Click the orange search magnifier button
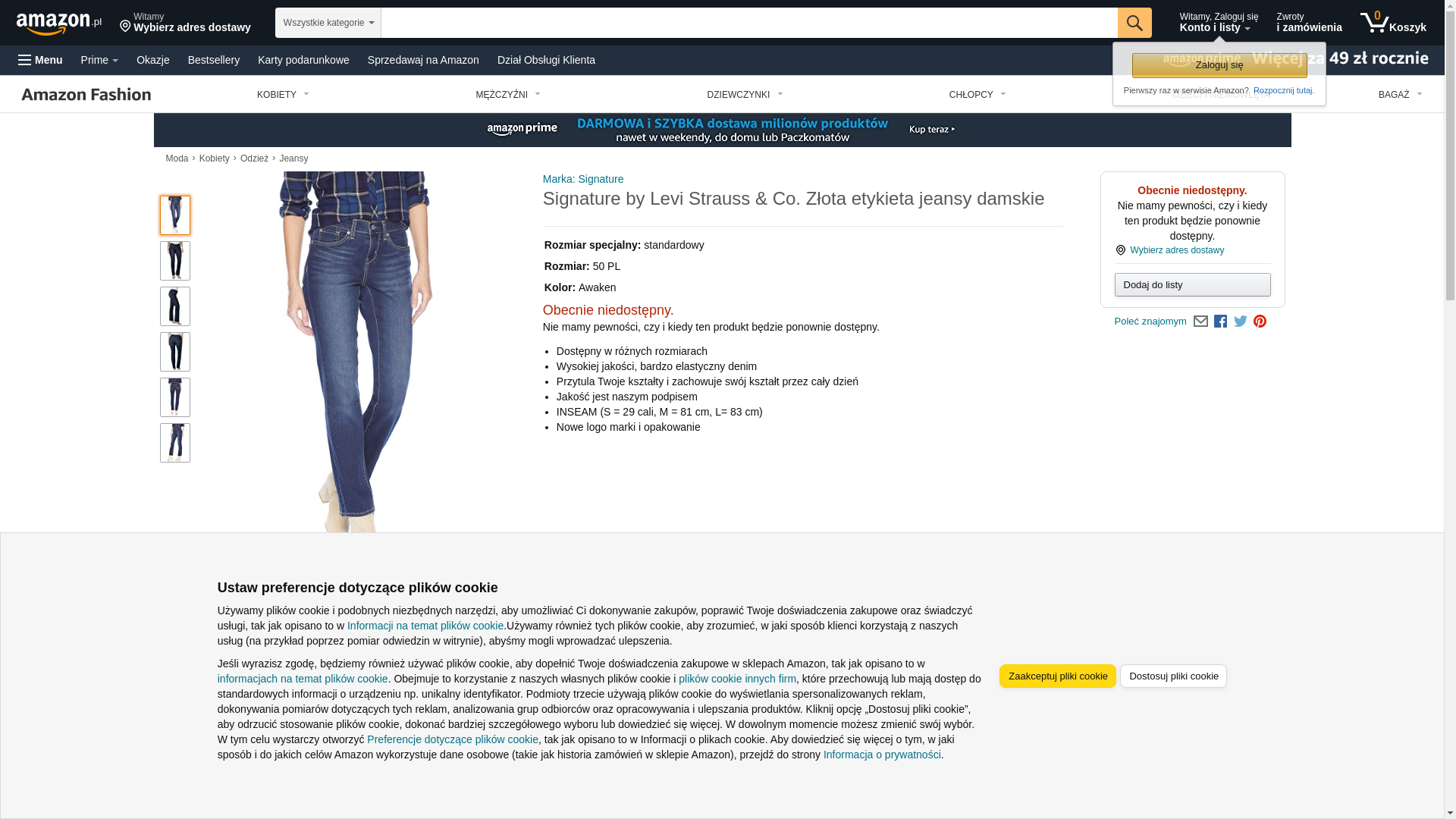1456x819 pixels. [1134, 23]
